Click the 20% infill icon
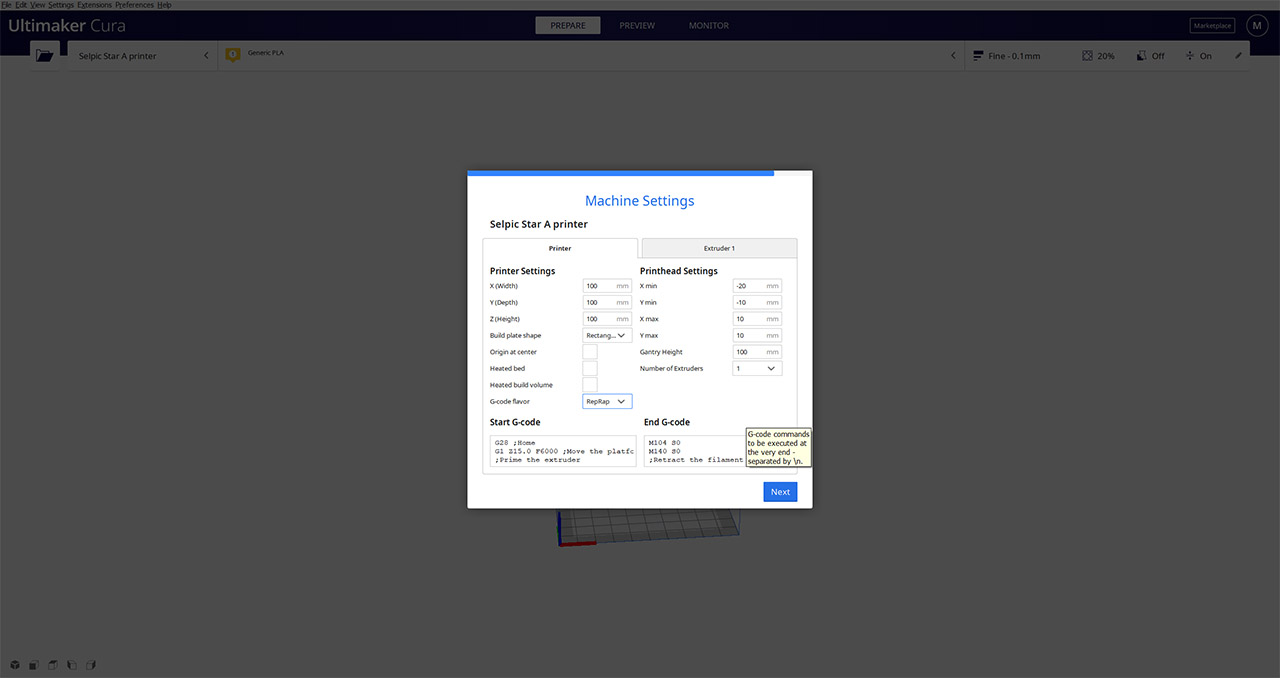Viewport: 1280px width, 678px height. [x=1087, y=56]
